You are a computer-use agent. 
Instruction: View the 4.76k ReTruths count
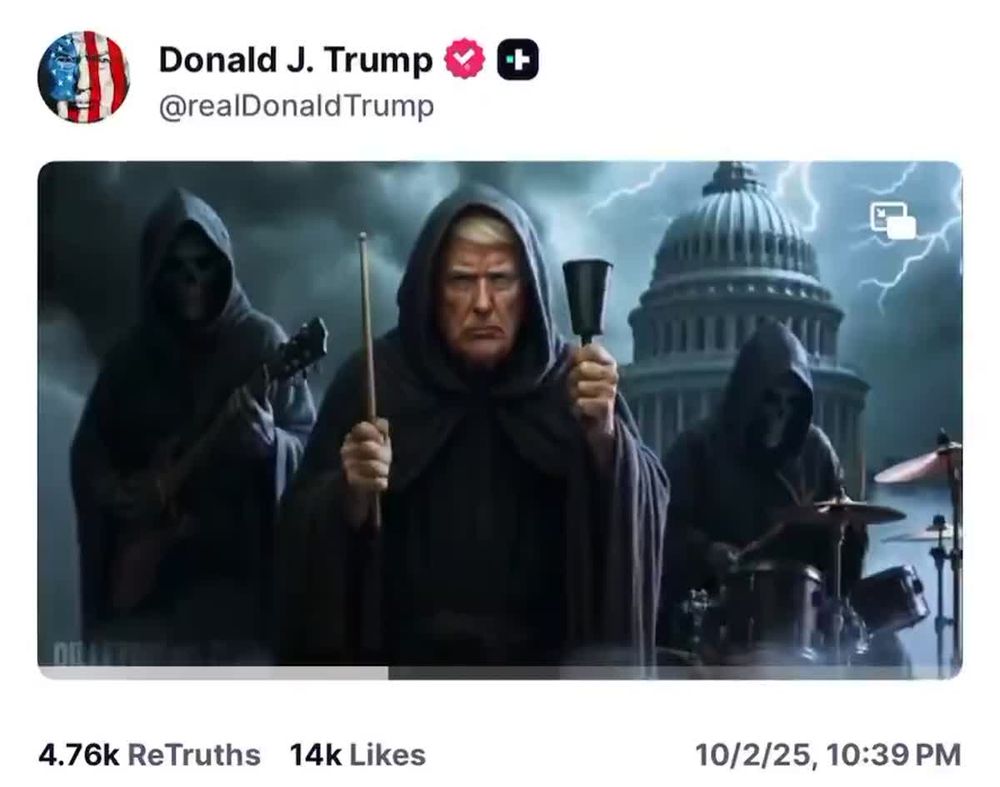pos(79,755)
